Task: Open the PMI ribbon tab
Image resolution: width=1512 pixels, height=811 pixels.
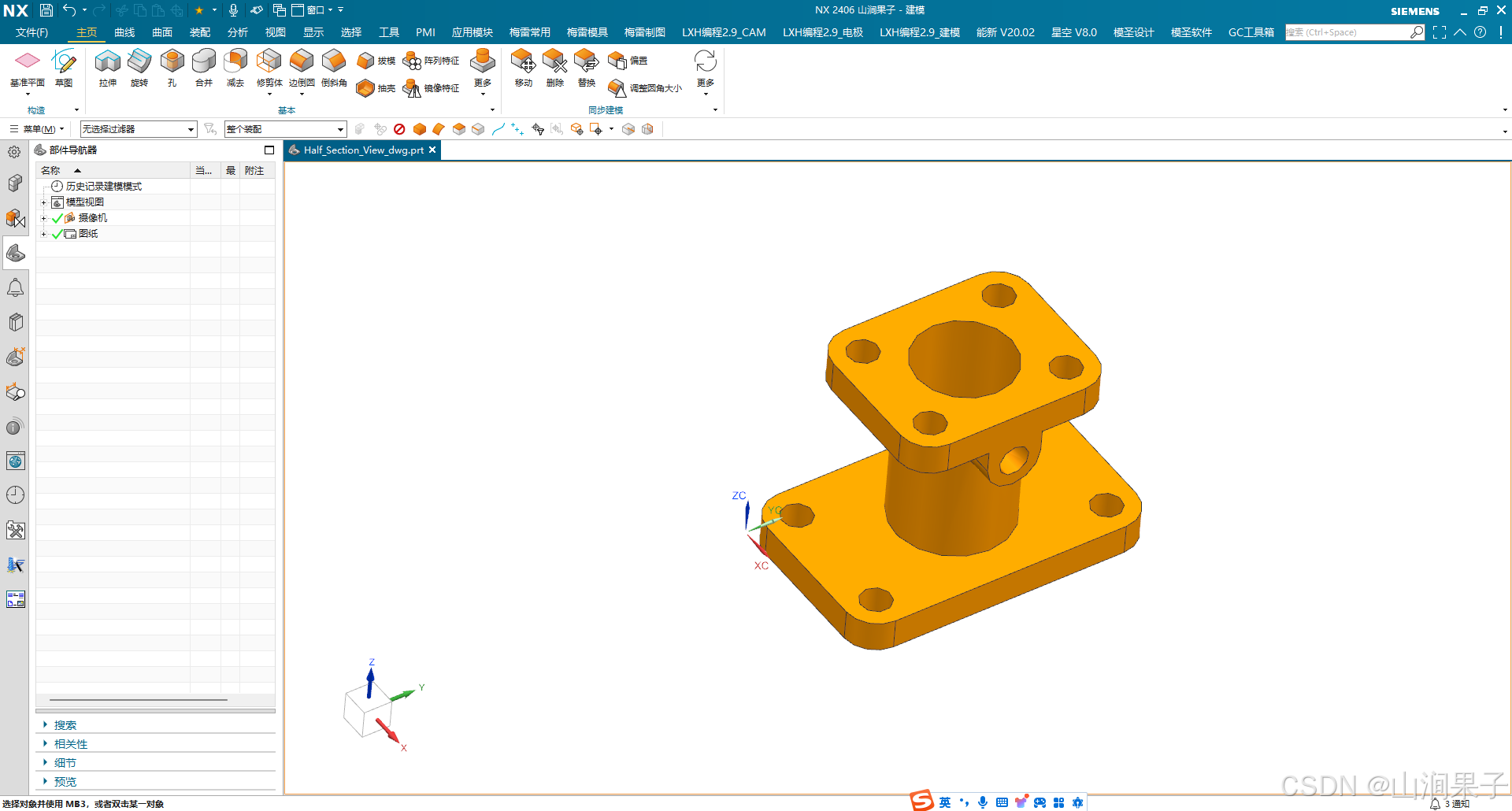Action: click(425, 32)
